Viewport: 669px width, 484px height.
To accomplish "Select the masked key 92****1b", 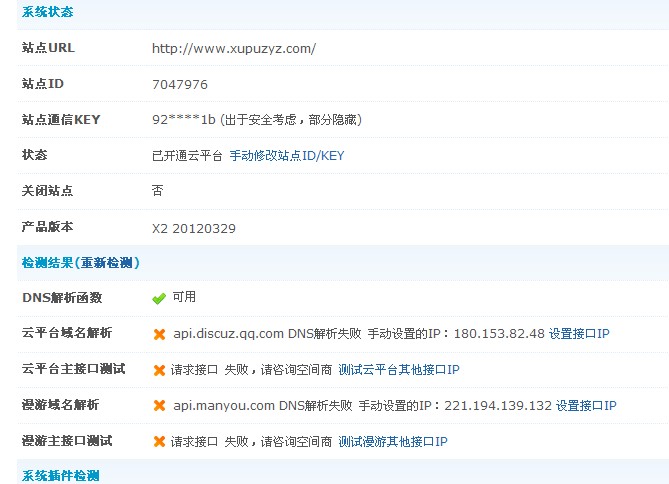I will click(183, 120).
